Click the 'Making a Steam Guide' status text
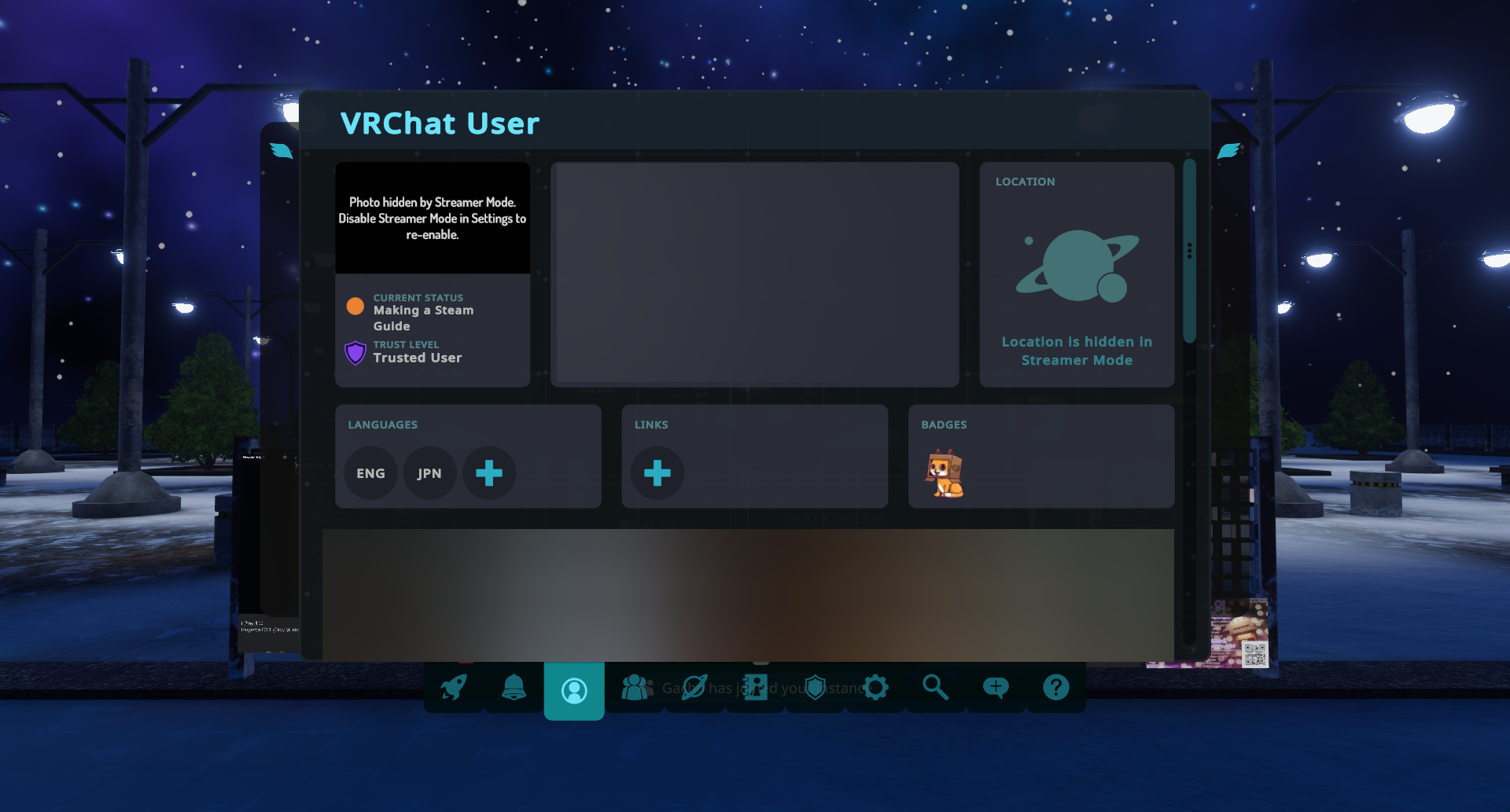This screenshot has width=1510, height=812. 423,318
